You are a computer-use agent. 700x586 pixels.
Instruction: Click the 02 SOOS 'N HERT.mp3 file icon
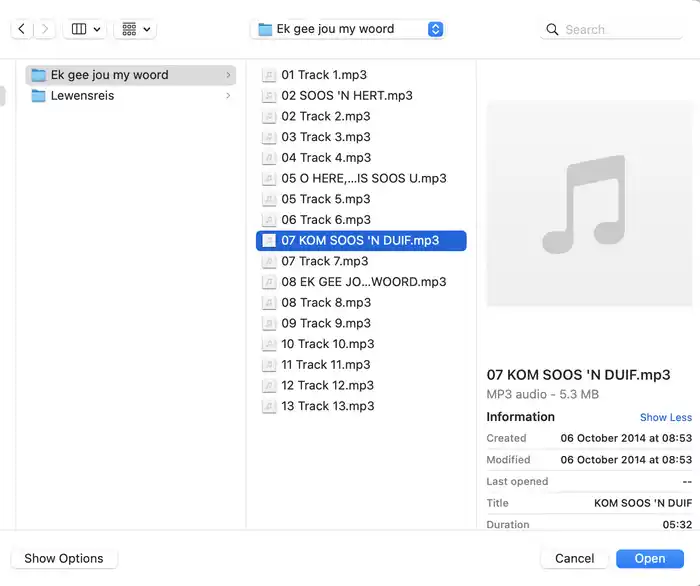[x=268, y=96]
